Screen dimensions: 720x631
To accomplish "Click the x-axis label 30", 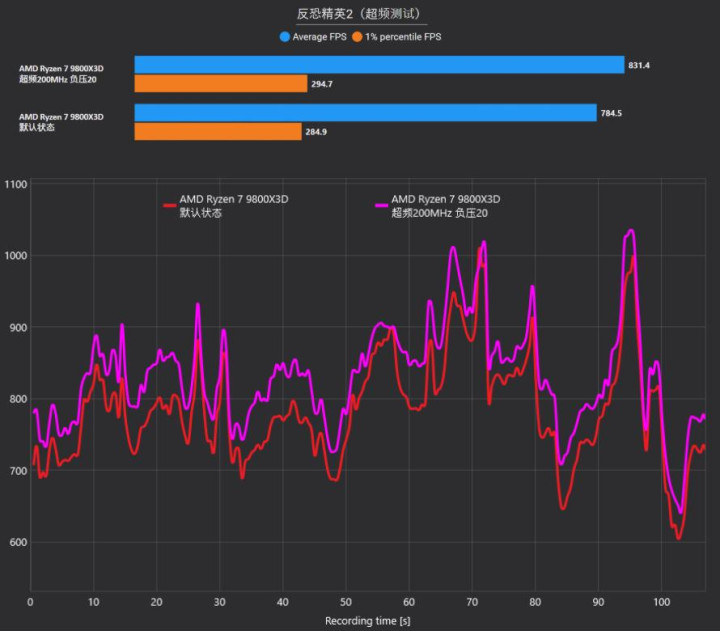I will coord(219,602).
